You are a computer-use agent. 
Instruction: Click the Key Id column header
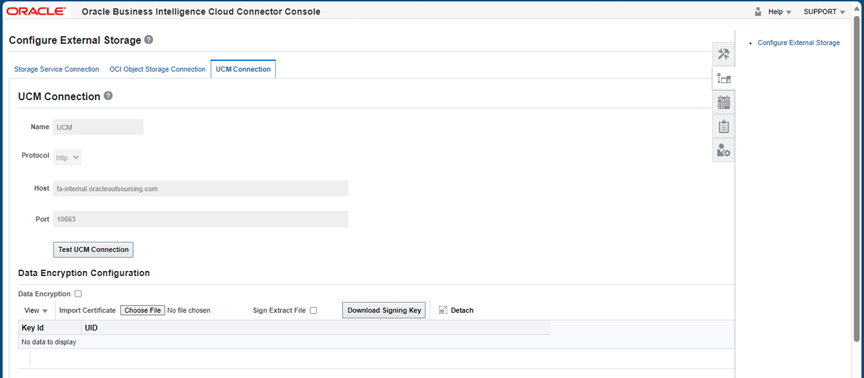50,328
